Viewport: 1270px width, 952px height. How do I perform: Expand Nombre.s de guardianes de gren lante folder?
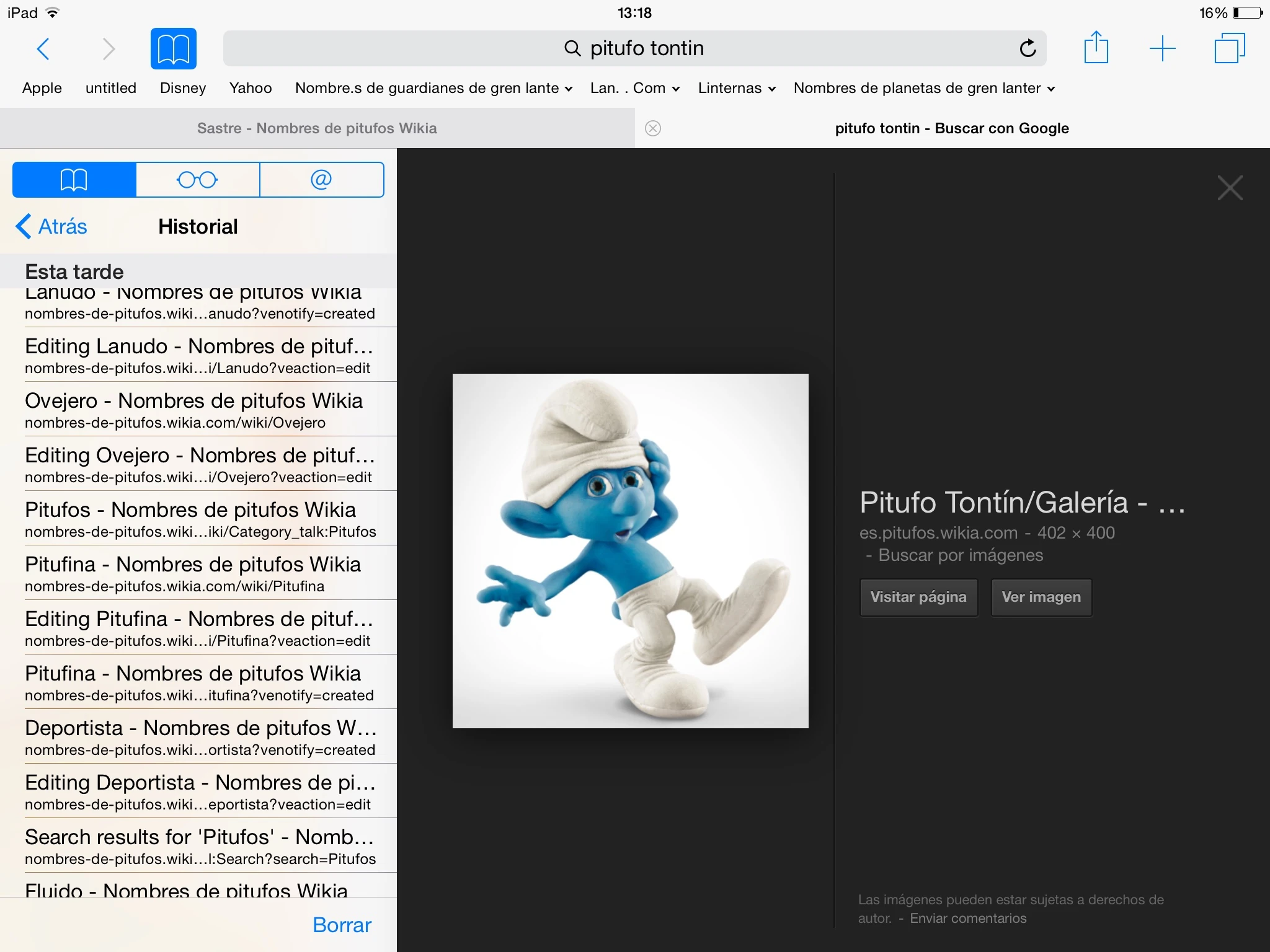pos(433,88)
